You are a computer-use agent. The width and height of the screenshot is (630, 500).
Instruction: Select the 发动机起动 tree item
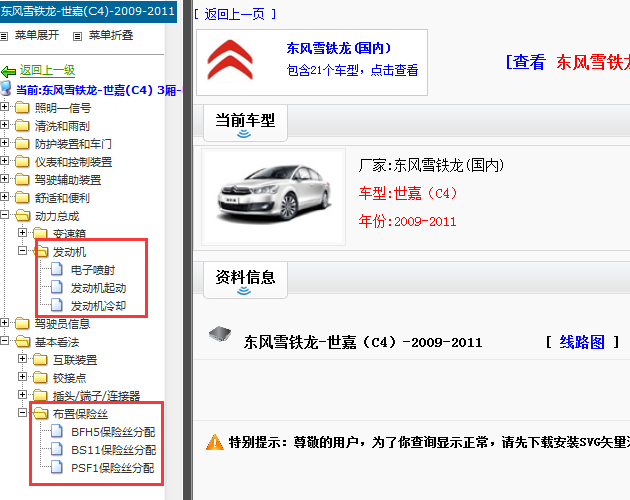click(x=98, y=288)
